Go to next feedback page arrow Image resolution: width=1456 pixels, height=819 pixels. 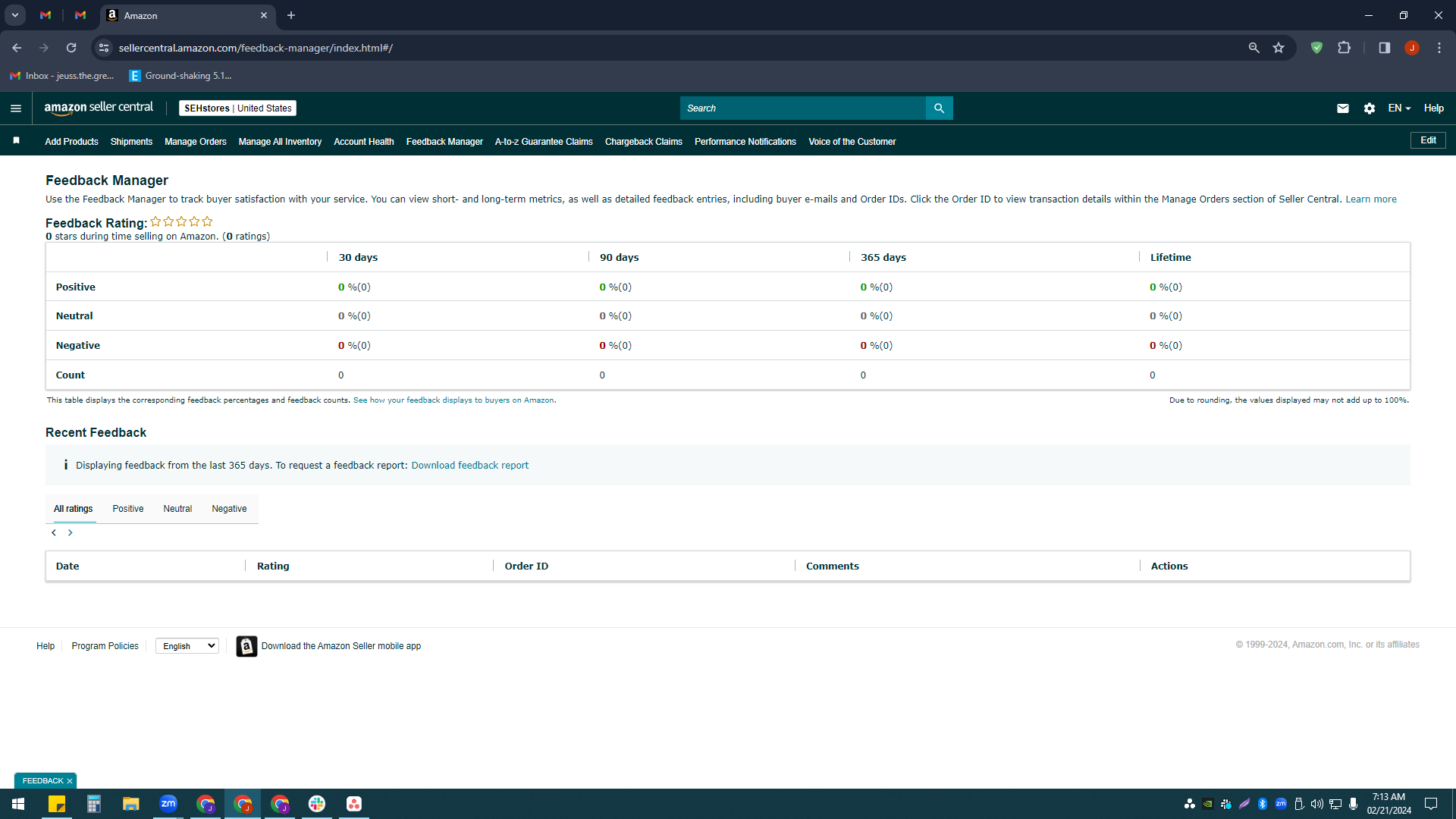click(x=71, y=533)
